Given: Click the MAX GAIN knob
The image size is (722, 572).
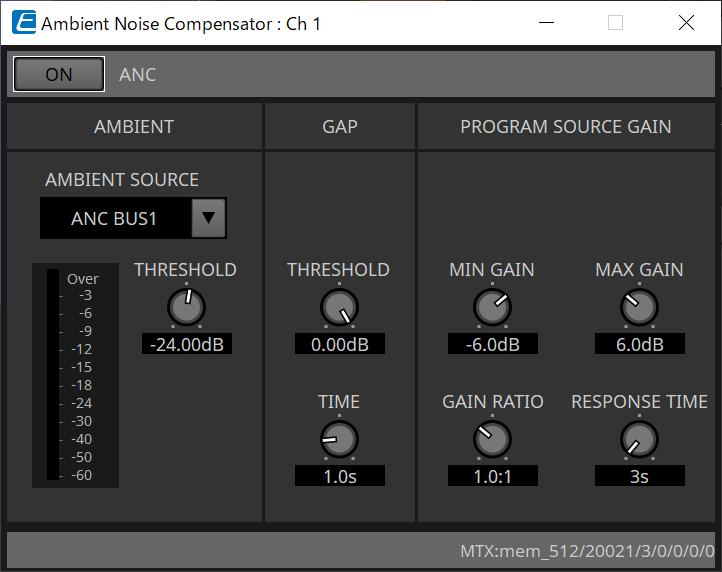Looking at the screenshot, I should coord(639,307).
